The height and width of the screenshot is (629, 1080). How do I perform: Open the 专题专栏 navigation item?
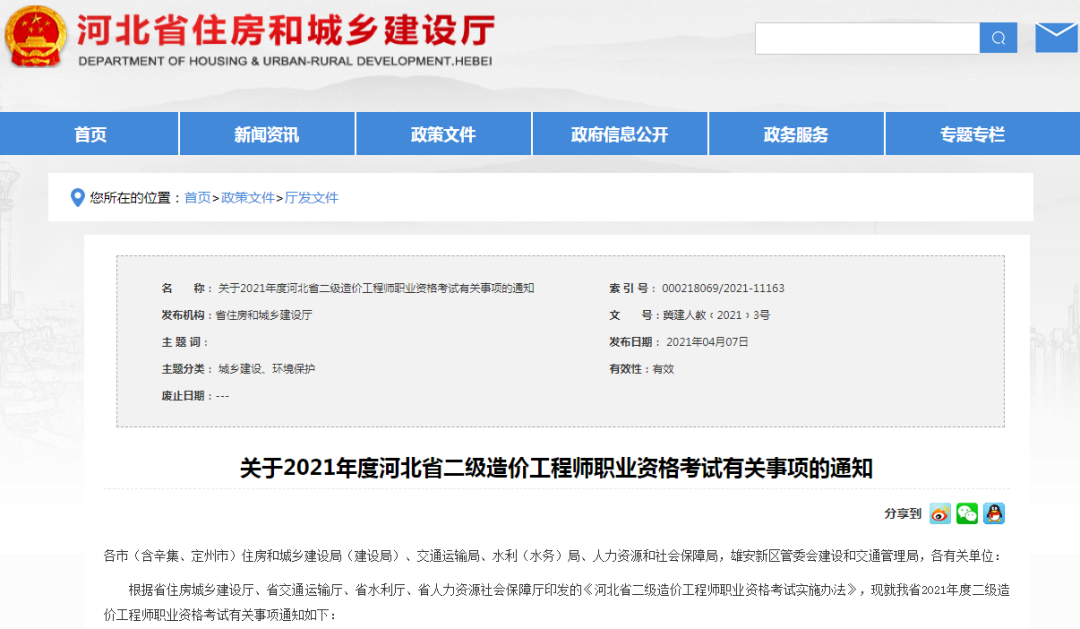pos(972,134)
